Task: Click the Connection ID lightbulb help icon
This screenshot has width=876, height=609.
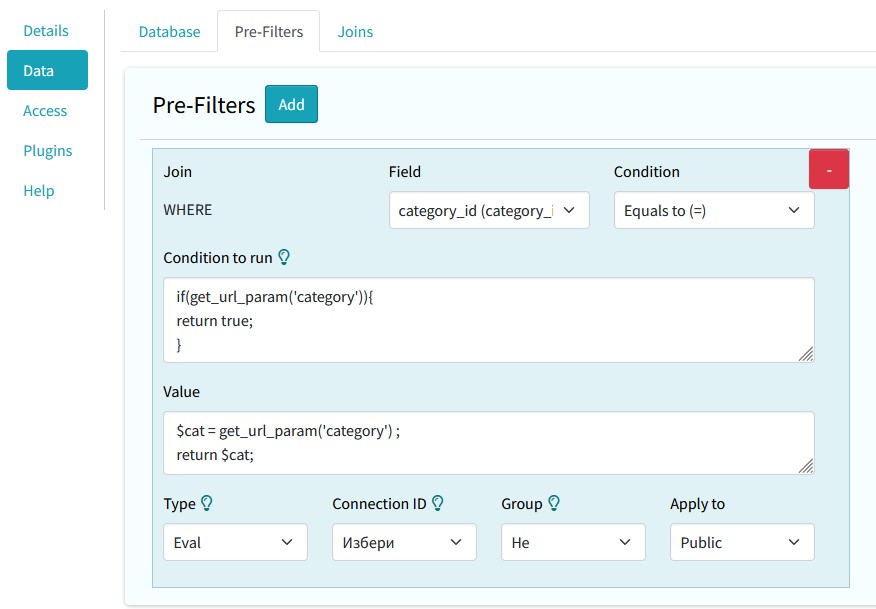Action: coord(437,504)
